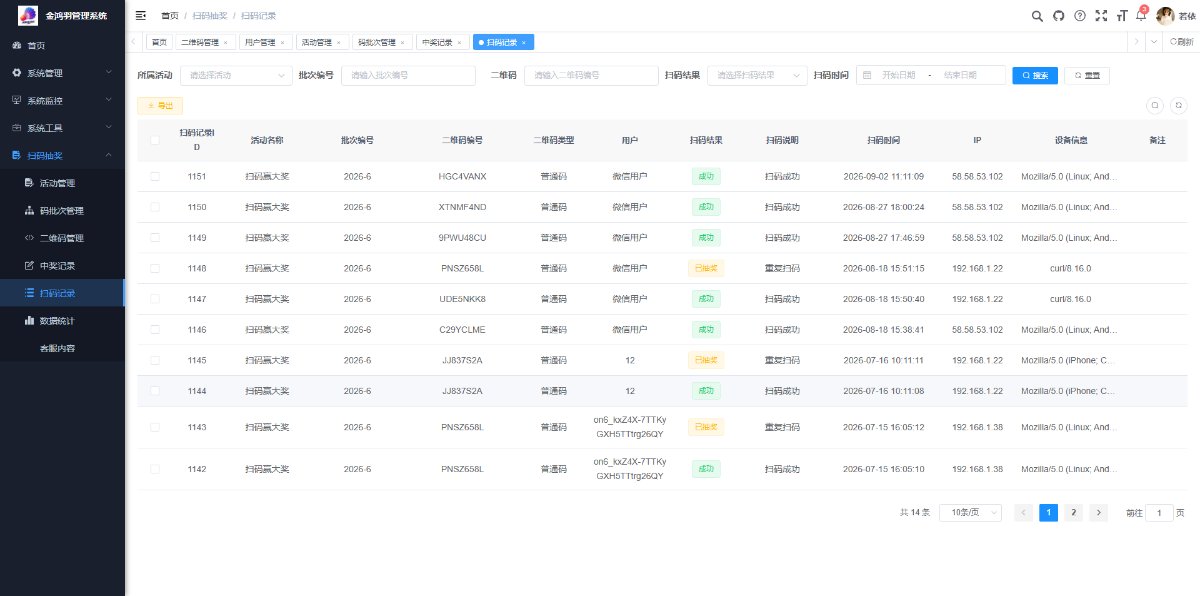Click the 活动管理 document icon
The width and height of the screenshot is (1200, 596).
click(29, 183)
